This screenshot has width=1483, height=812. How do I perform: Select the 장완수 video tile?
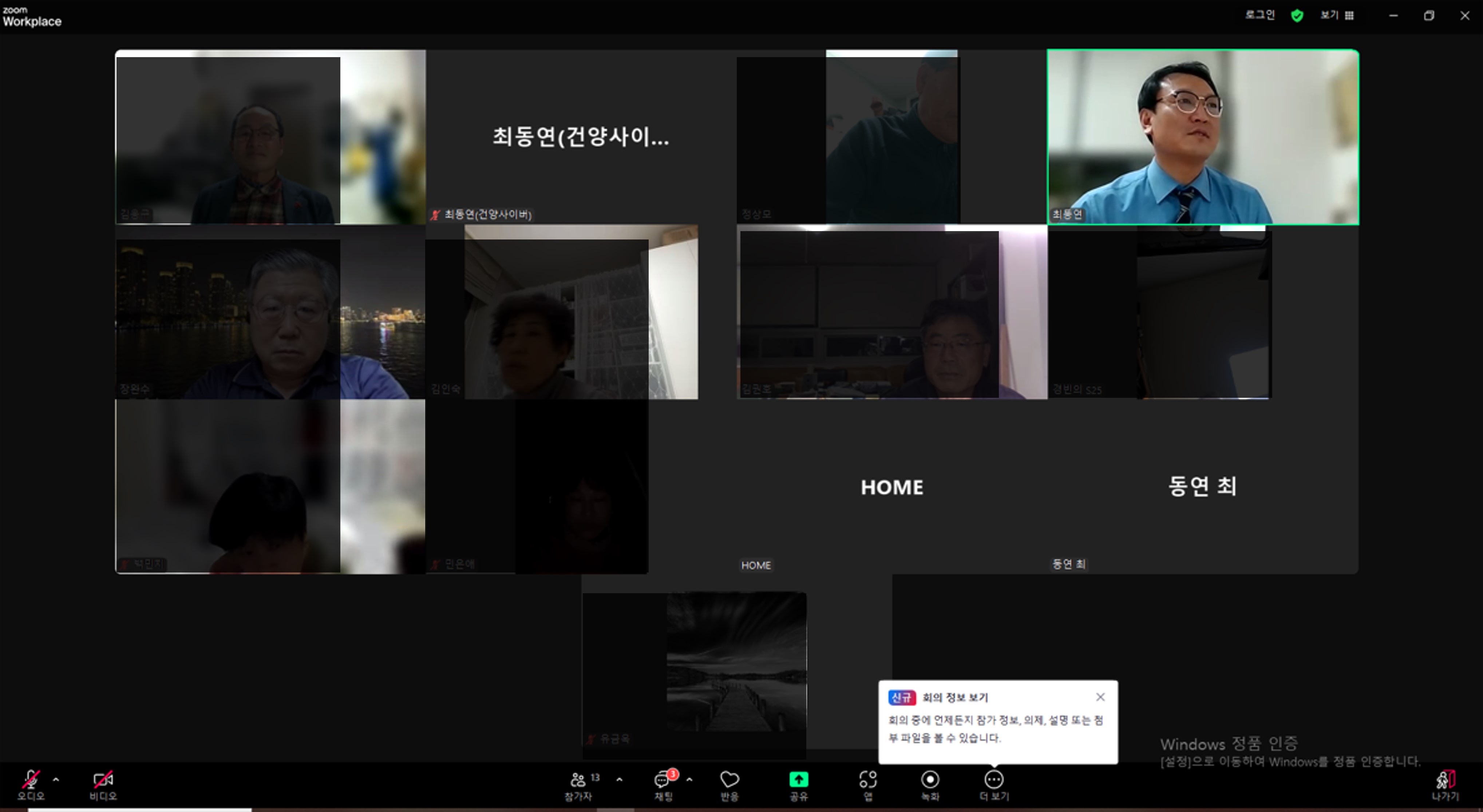click(x=270, y=312)
